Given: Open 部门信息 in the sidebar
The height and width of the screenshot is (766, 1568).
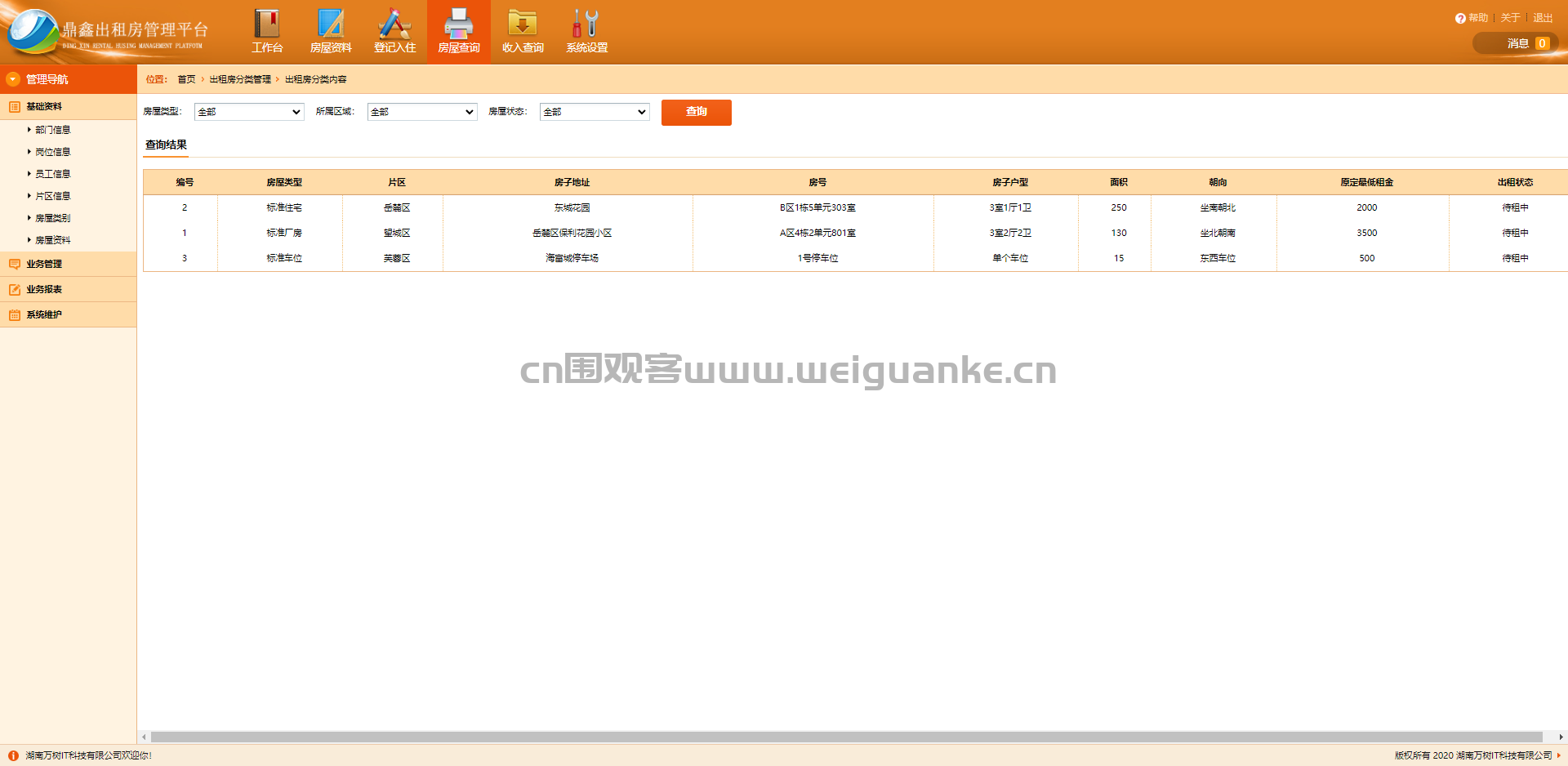Looking at the screenshot, I should (53, 130).
